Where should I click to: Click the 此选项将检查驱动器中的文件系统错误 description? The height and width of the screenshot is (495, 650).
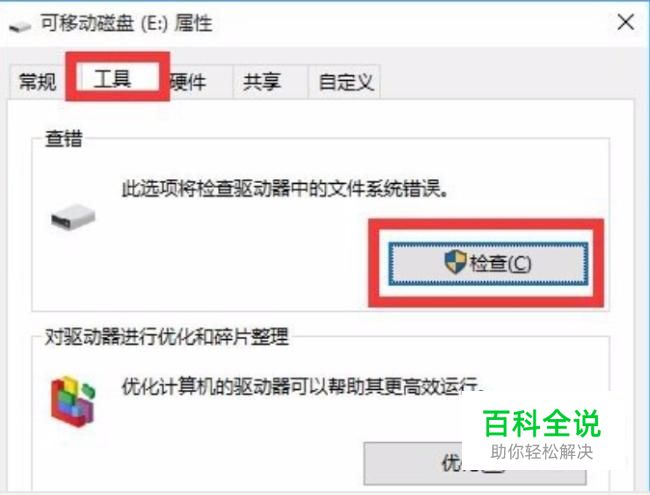tap(285, 189)
